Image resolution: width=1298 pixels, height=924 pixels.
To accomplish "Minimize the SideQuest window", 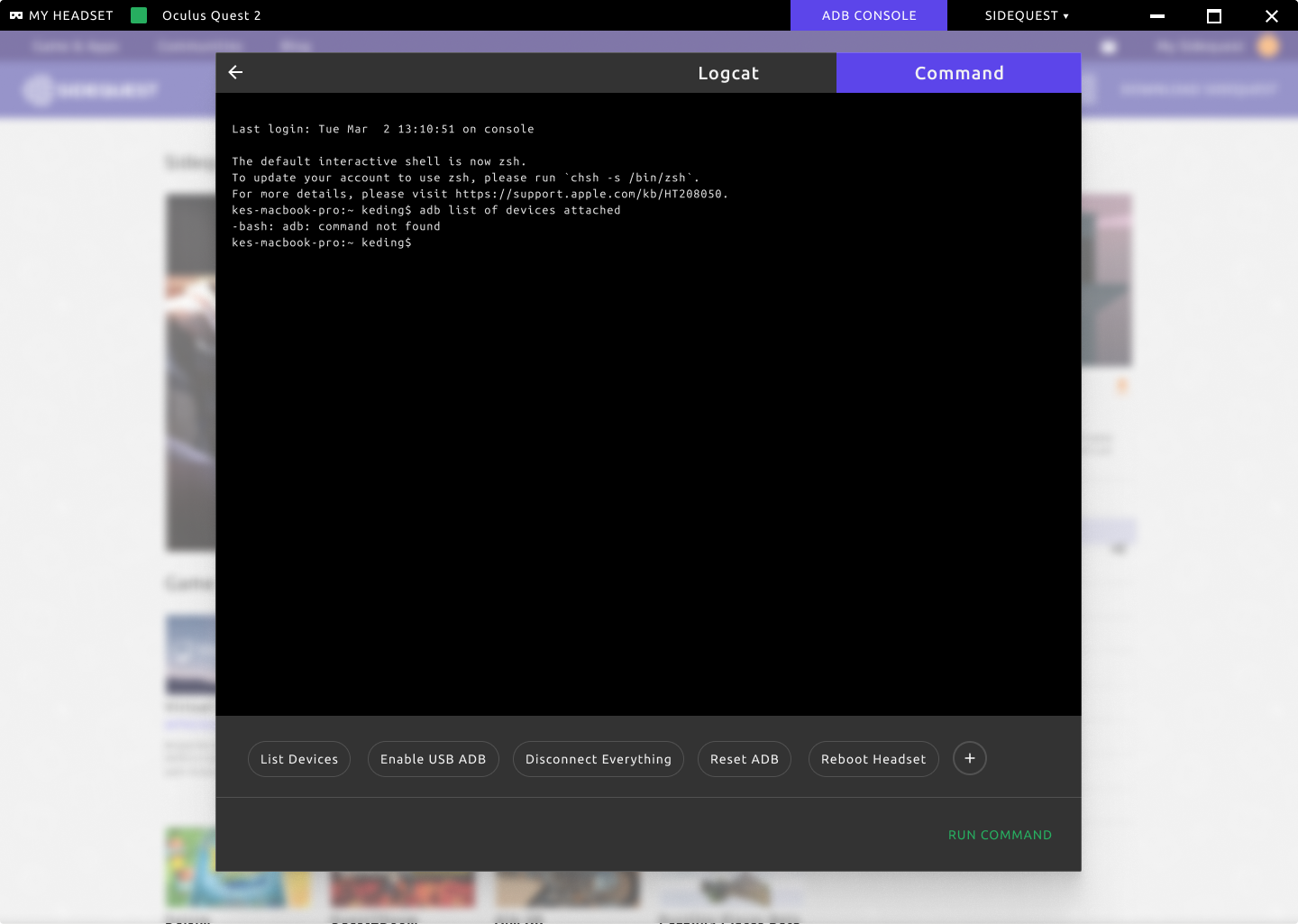I will click(x=1157, y=15).
